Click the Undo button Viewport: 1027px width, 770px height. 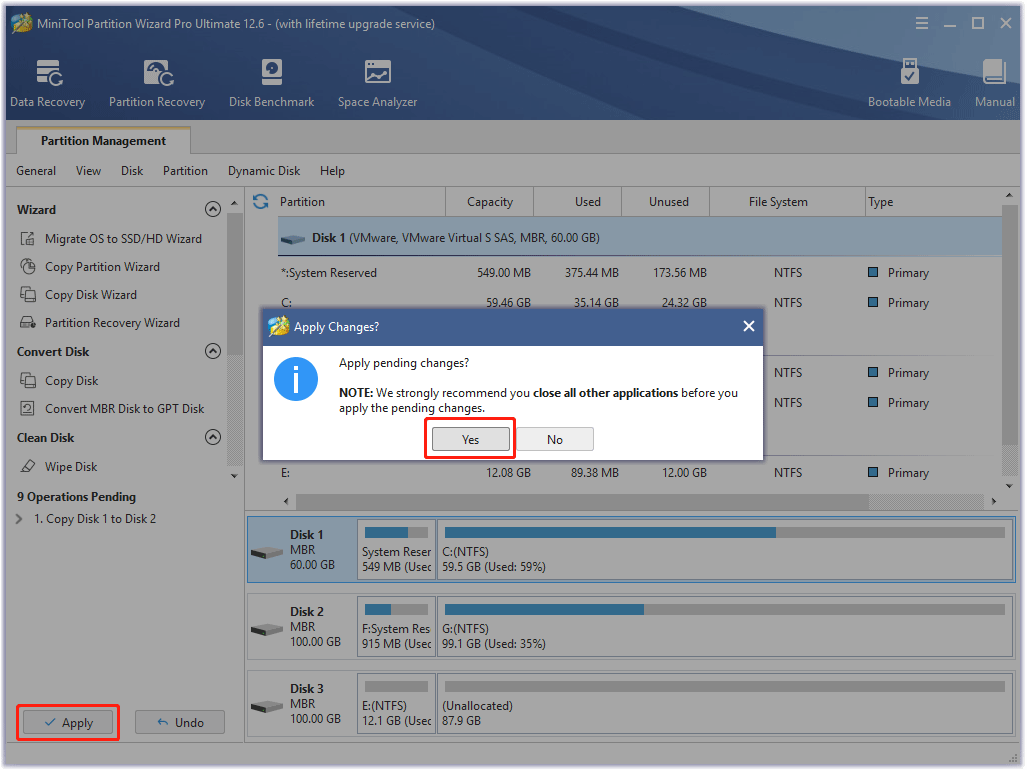[x=180, y=723]
